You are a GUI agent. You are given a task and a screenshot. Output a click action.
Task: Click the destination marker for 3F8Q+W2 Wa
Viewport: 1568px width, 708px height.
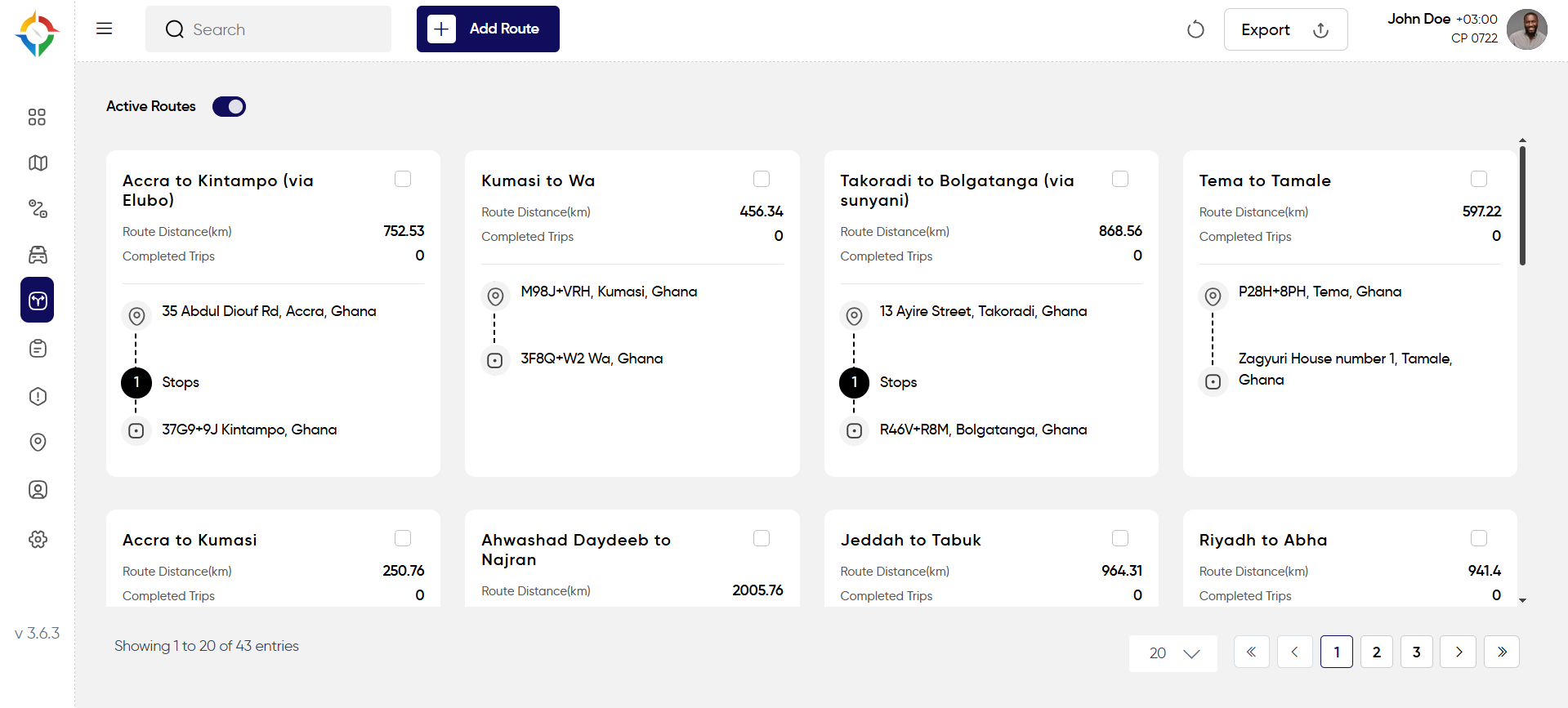tap(495, 360)
